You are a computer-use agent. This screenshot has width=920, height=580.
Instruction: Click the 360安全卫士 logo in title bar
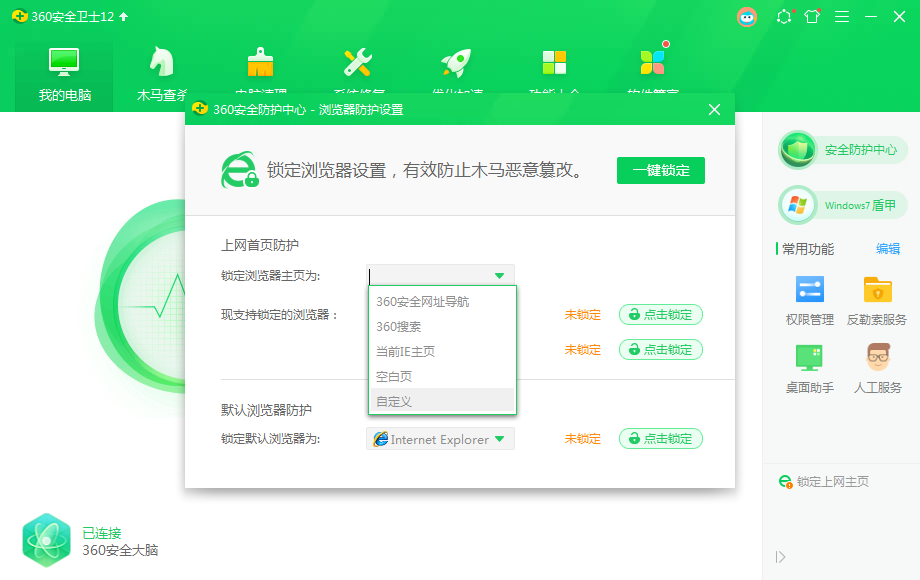click(19, 16)
